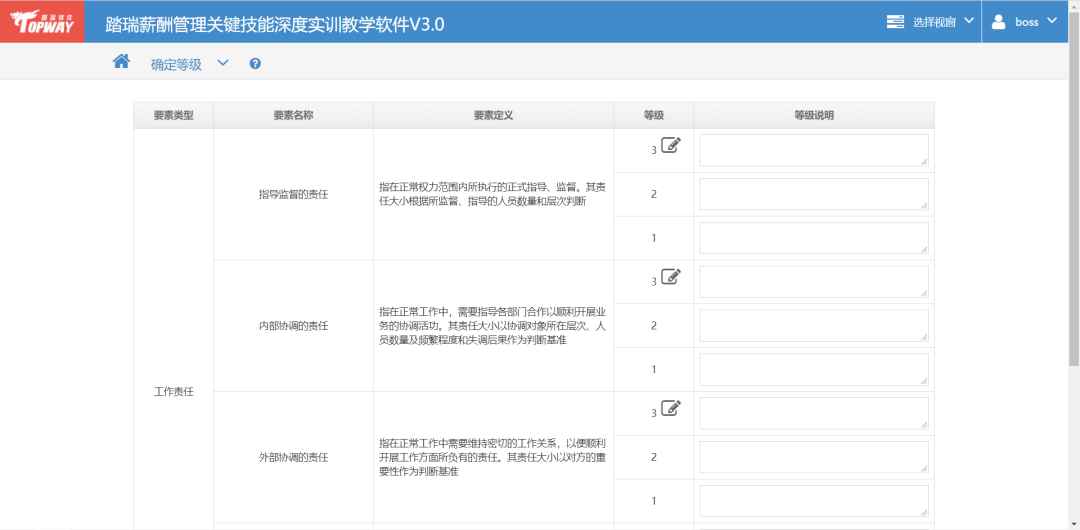Focus level 3 description box for 指导监督的责任

pos(813,150)
